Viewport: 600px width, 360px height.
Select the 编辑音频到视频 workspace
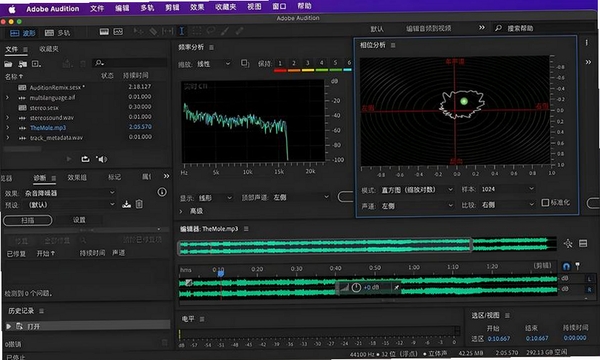coord(429,28)
